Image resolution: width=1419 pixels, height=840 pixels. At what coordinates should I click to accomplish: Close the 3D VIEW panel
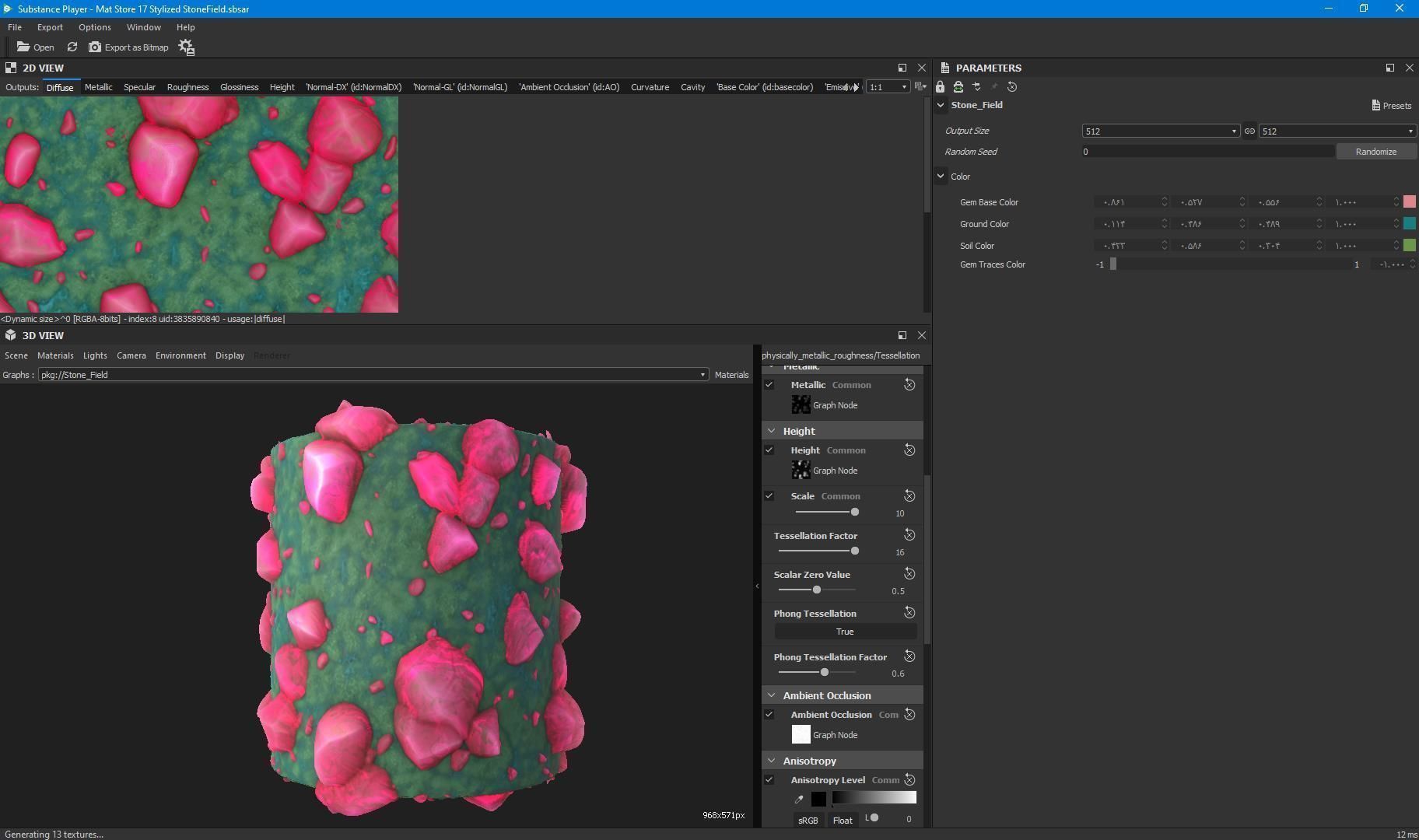pos(922,335)
